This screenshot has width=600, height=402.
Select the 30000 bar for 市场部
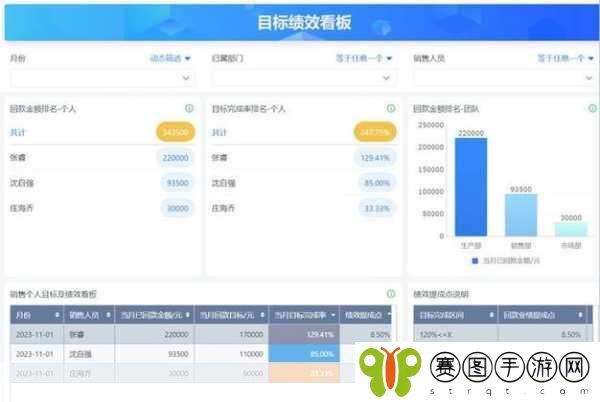571,229
